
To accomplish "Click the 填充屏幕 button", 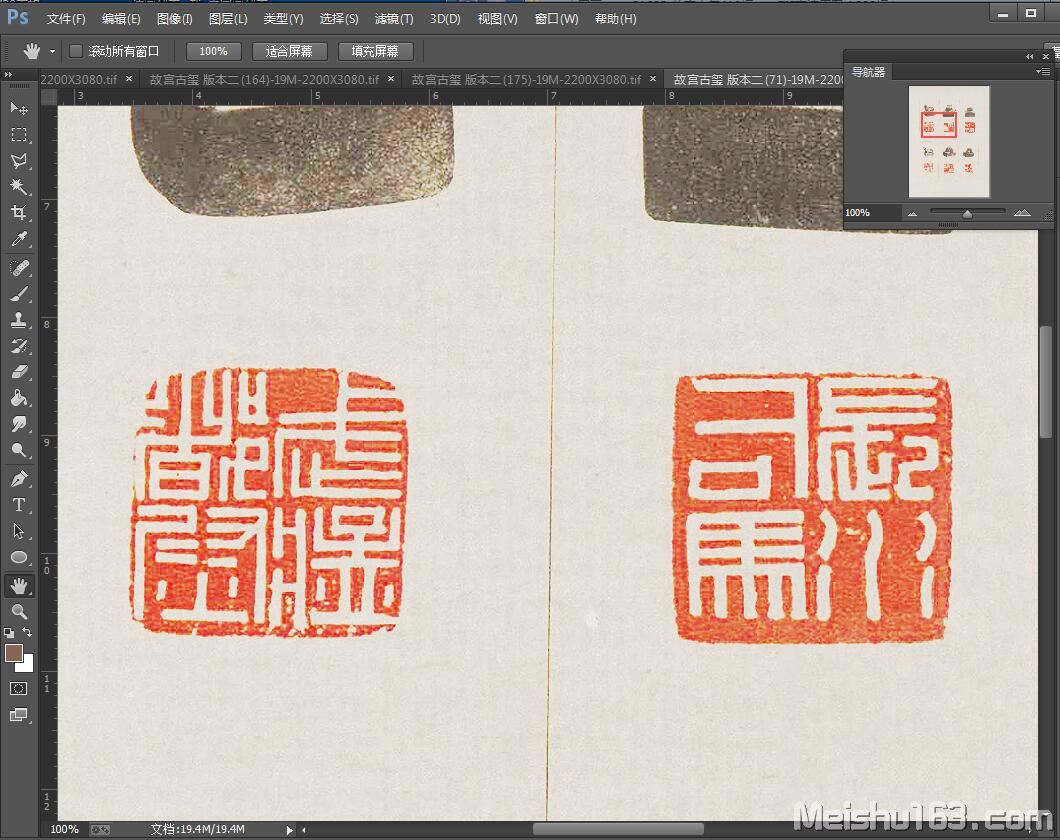I will pos(375,51).
